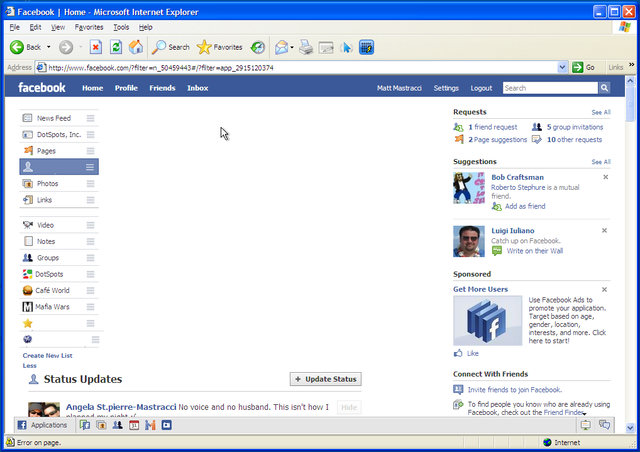Expand the address bar dropdown
640x452 pixels.
tap(562, 67)
